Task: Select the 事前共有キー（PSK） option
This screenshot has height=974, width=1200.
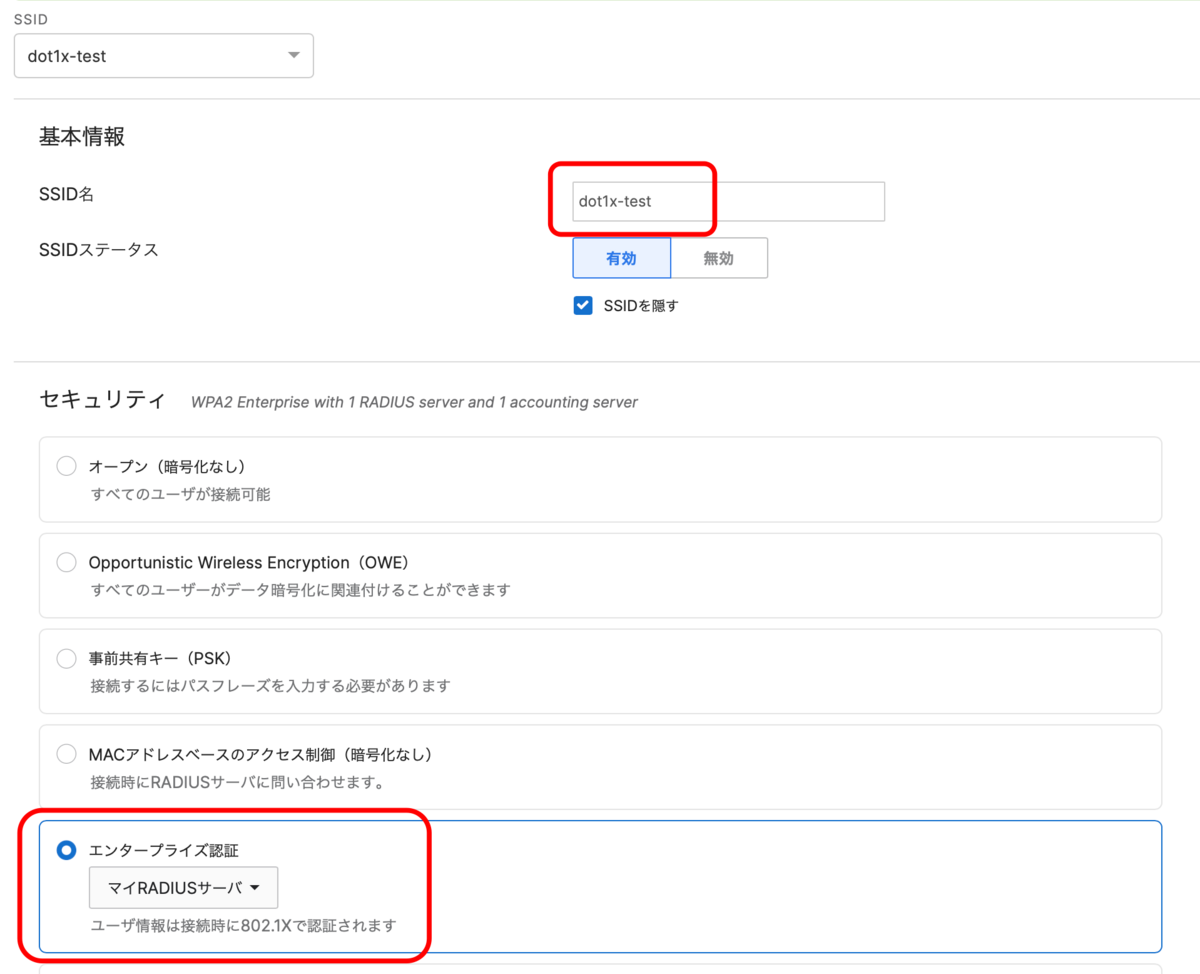Action: pos(66,657)
